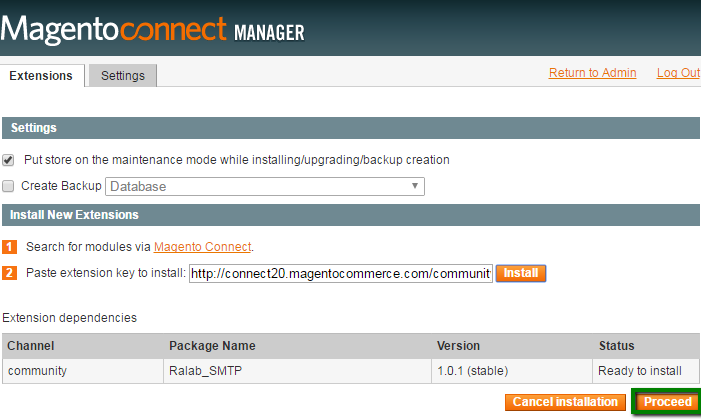The height and width of the screenshot is (419, 701).
Task: Open the Magento Connect link
Action: (x=203, y=246)
